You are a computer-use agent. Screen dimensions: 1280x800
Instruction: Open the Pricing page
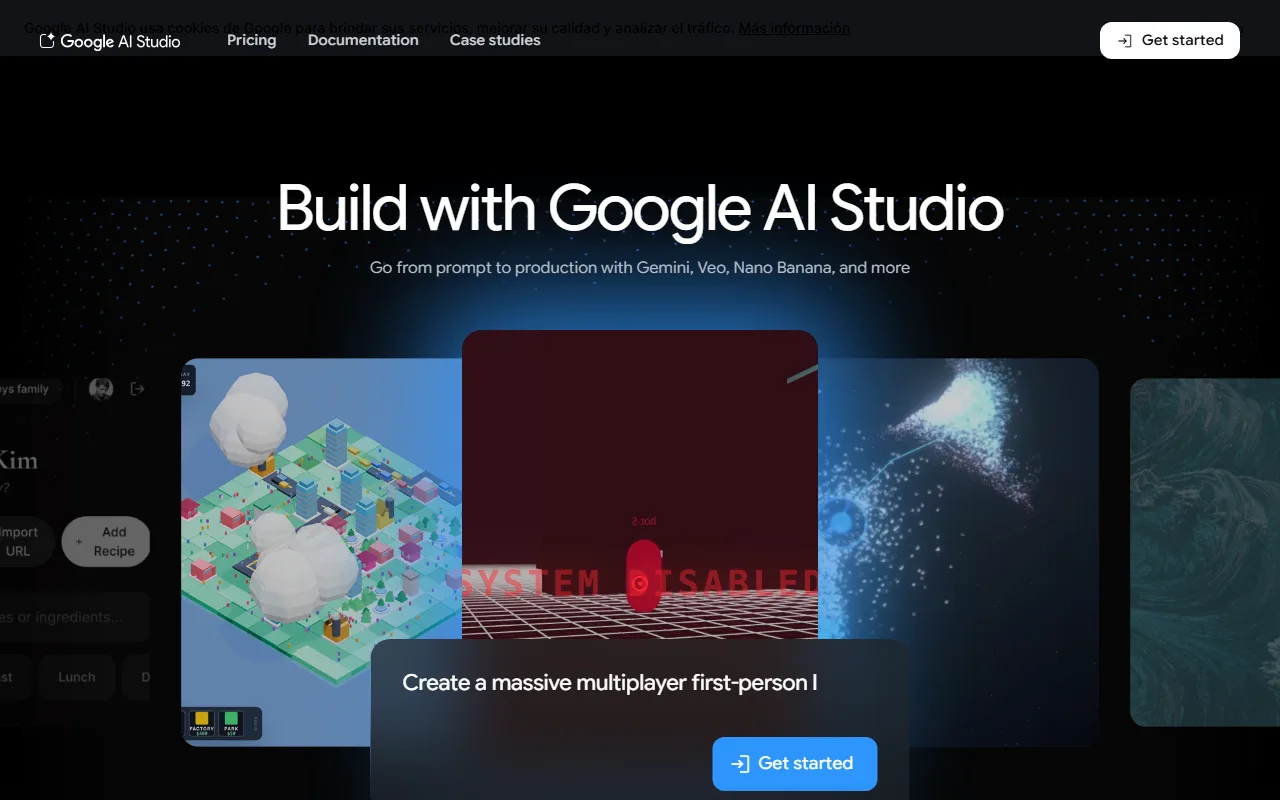(251, 40)
